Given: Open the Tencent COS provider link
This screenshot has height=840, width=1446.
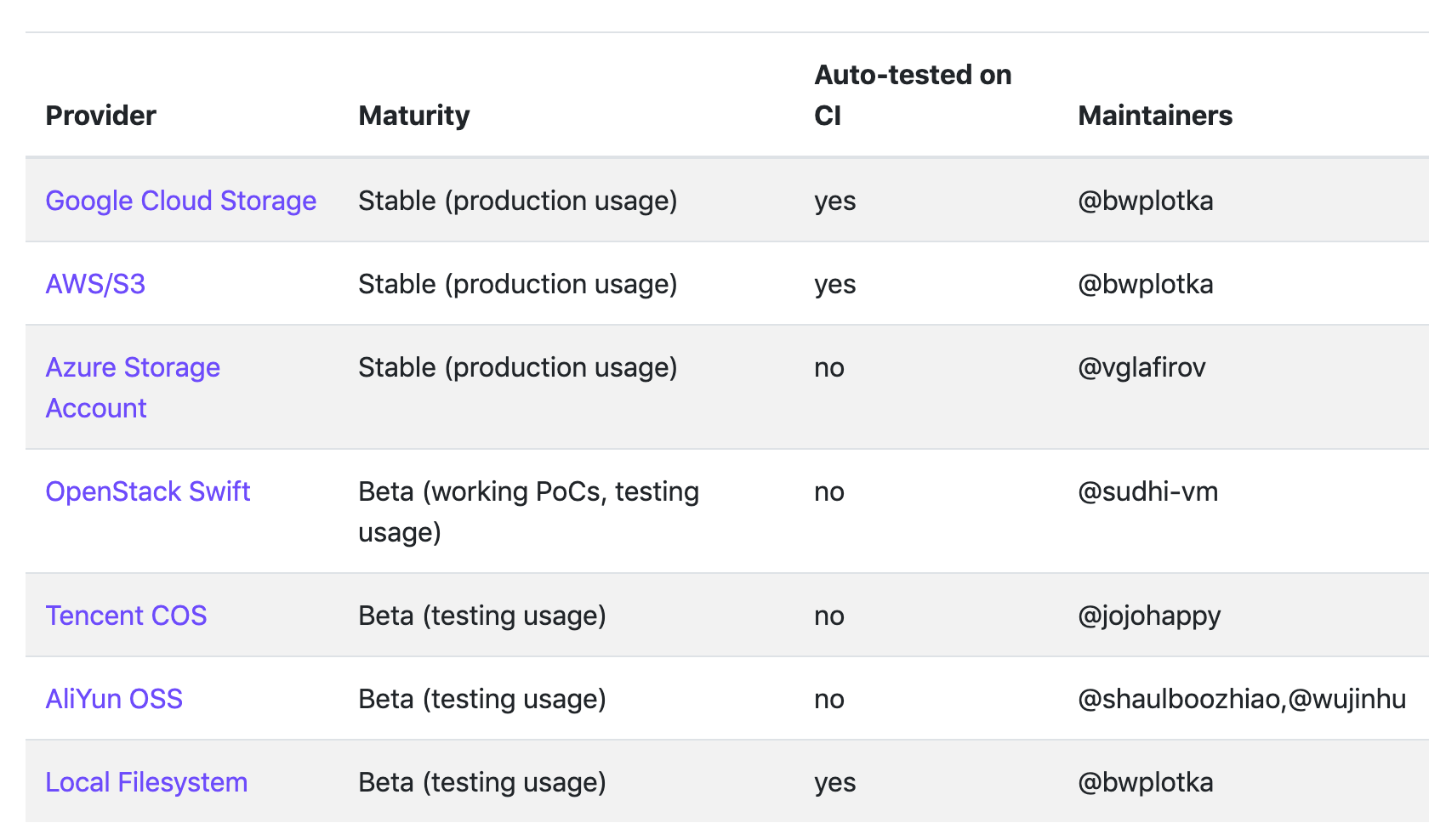Looking at the screenshot, I should (126, 616).
